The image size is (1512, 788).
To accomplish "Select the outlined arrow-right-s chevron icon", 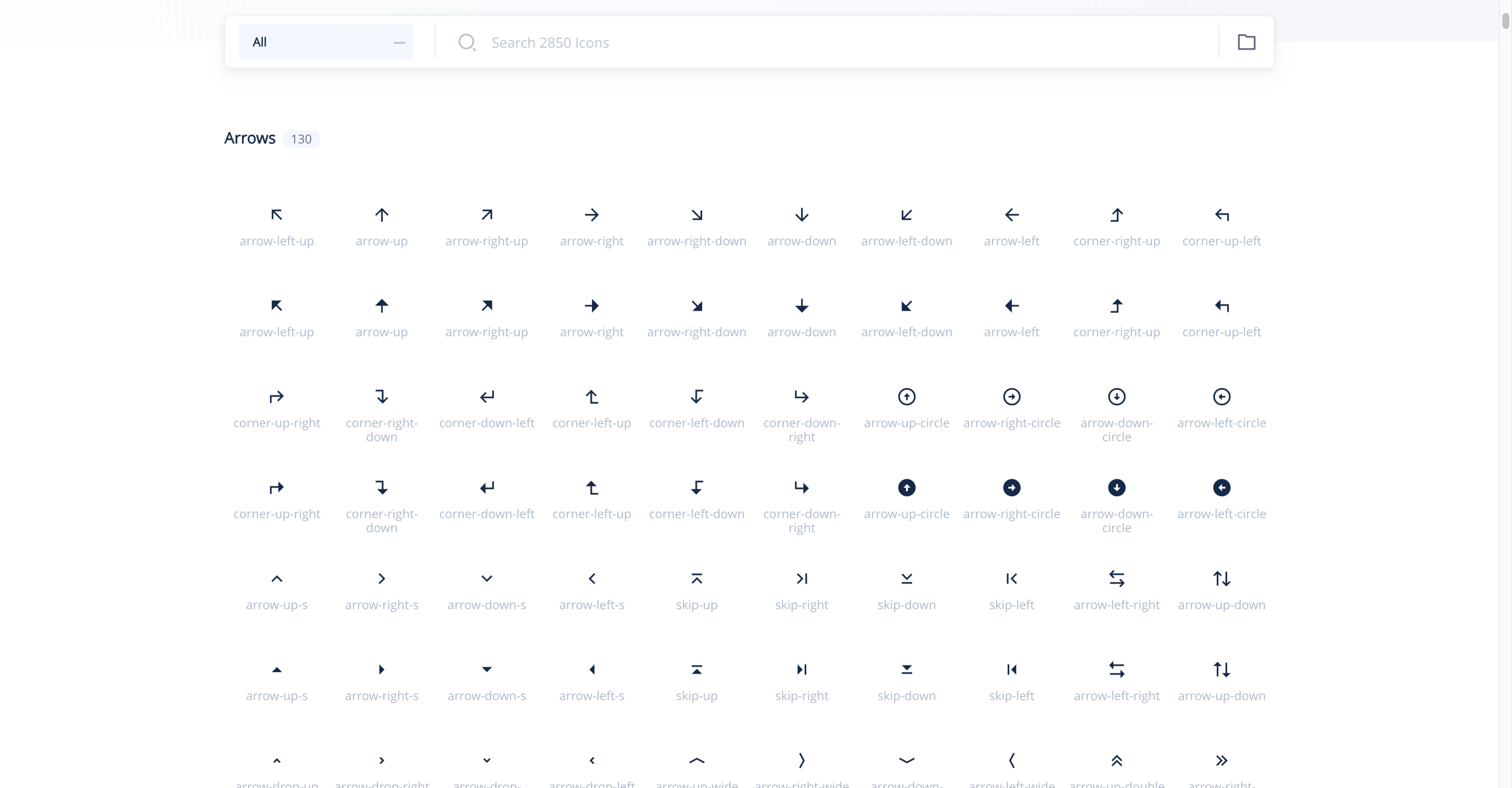I will pyautogui.click(x=382, y=579).
